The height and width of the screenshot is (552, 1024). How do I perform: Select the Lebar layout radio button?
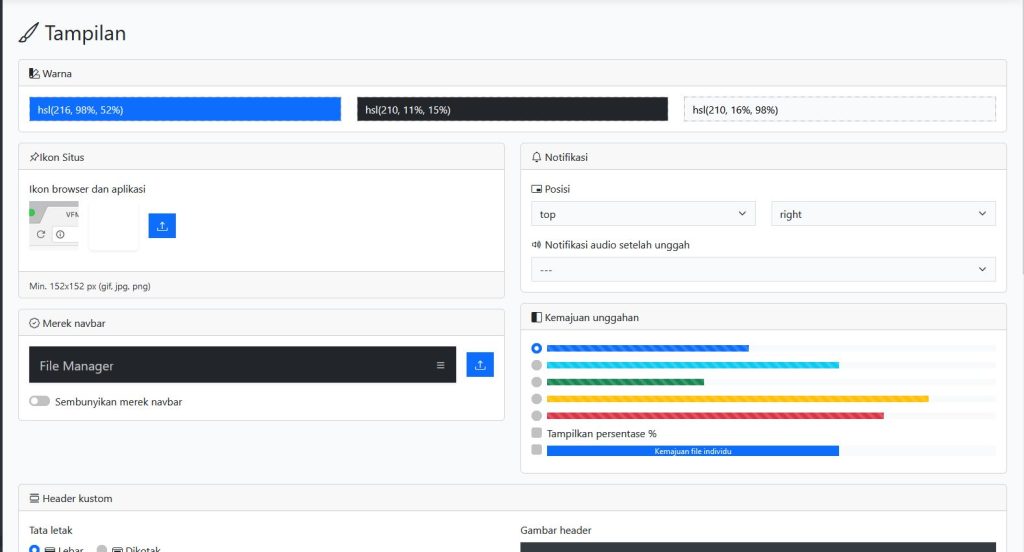coord(35,549)
